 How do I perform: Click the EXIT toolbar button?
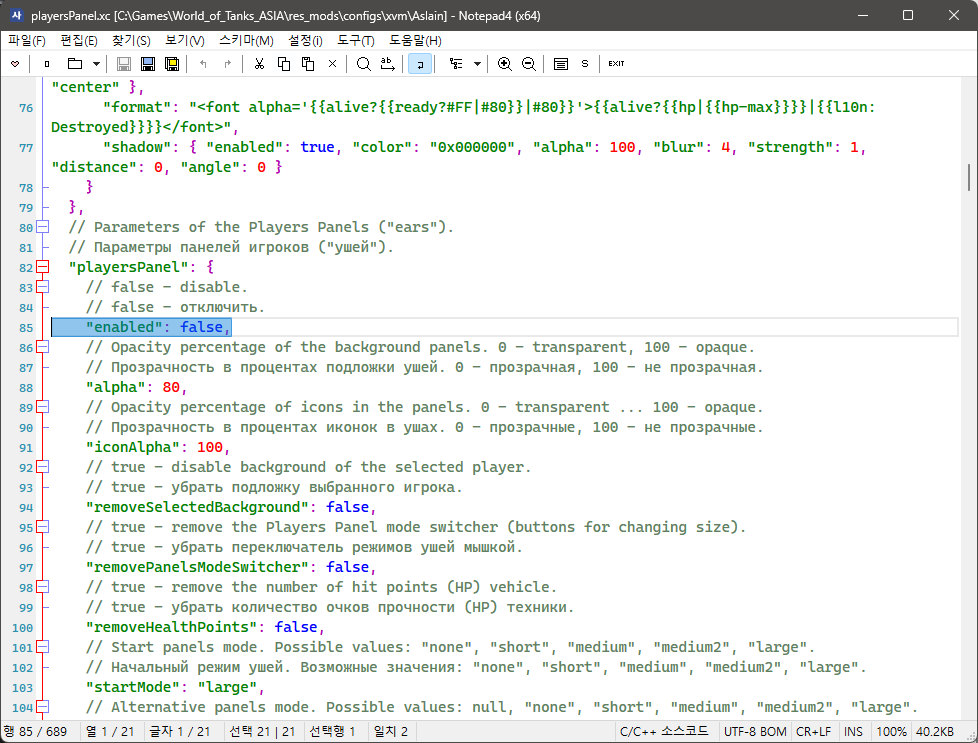pos(616,64)
